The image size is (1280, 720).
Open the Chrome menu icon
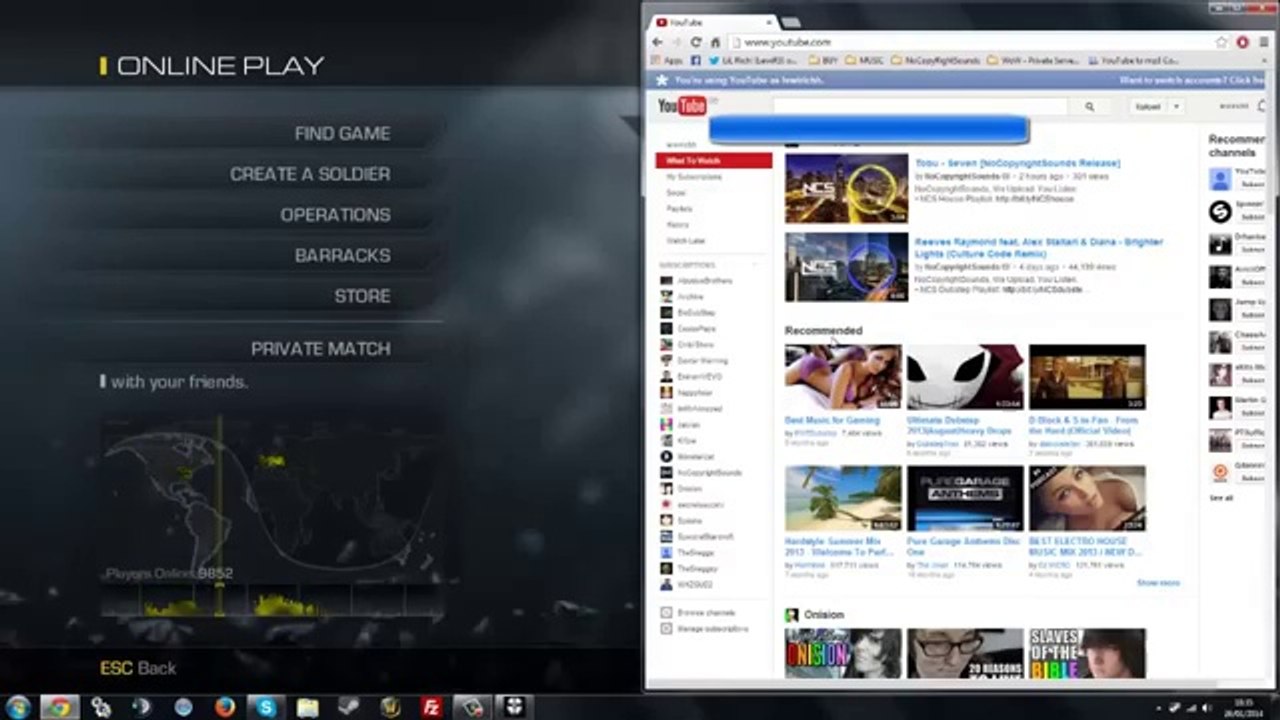click(1265, 42)
